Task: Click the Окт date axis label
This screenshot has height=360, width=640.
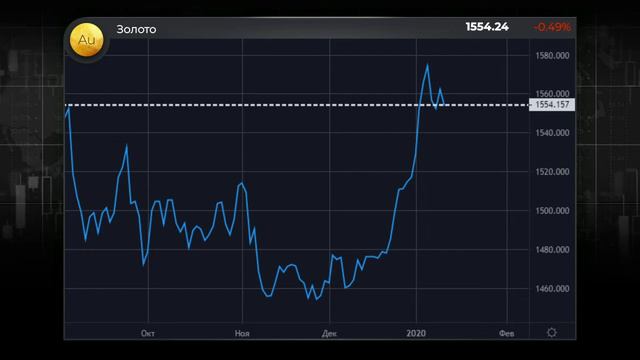Action: pyautogui.click(x=148, y=333)
